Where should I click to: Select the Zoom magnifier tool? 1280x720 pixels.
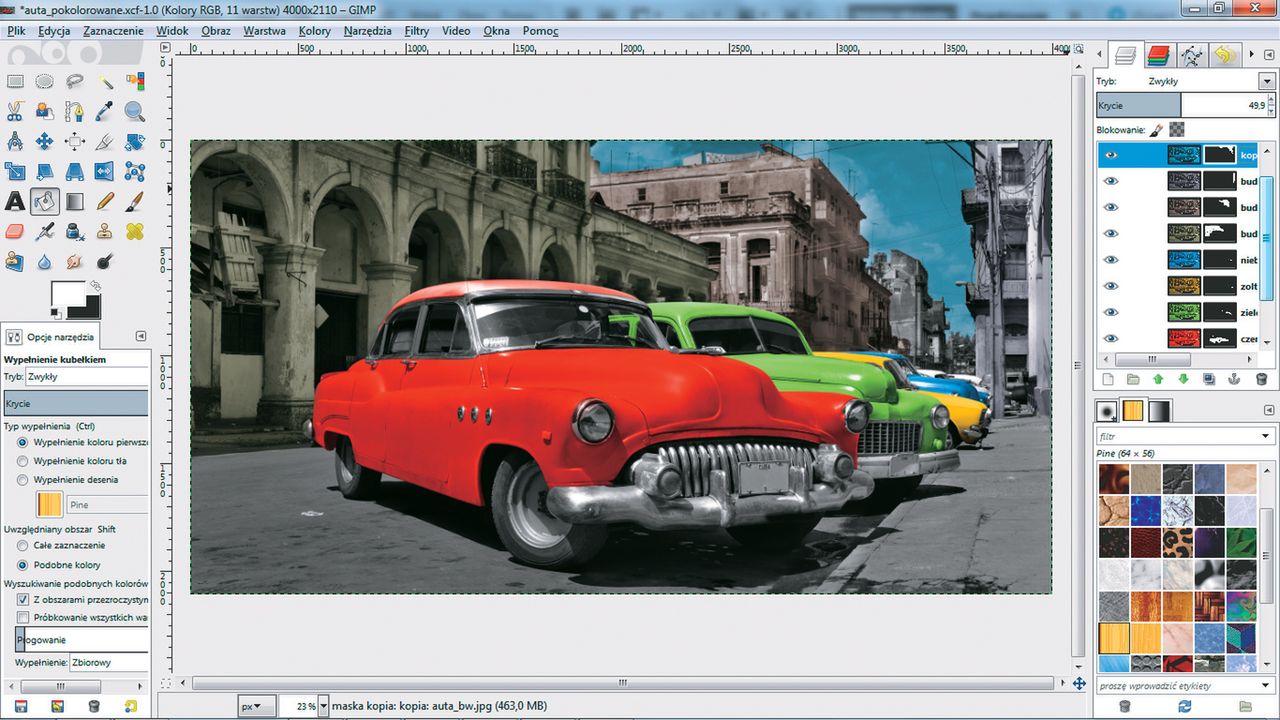[135, 112]
